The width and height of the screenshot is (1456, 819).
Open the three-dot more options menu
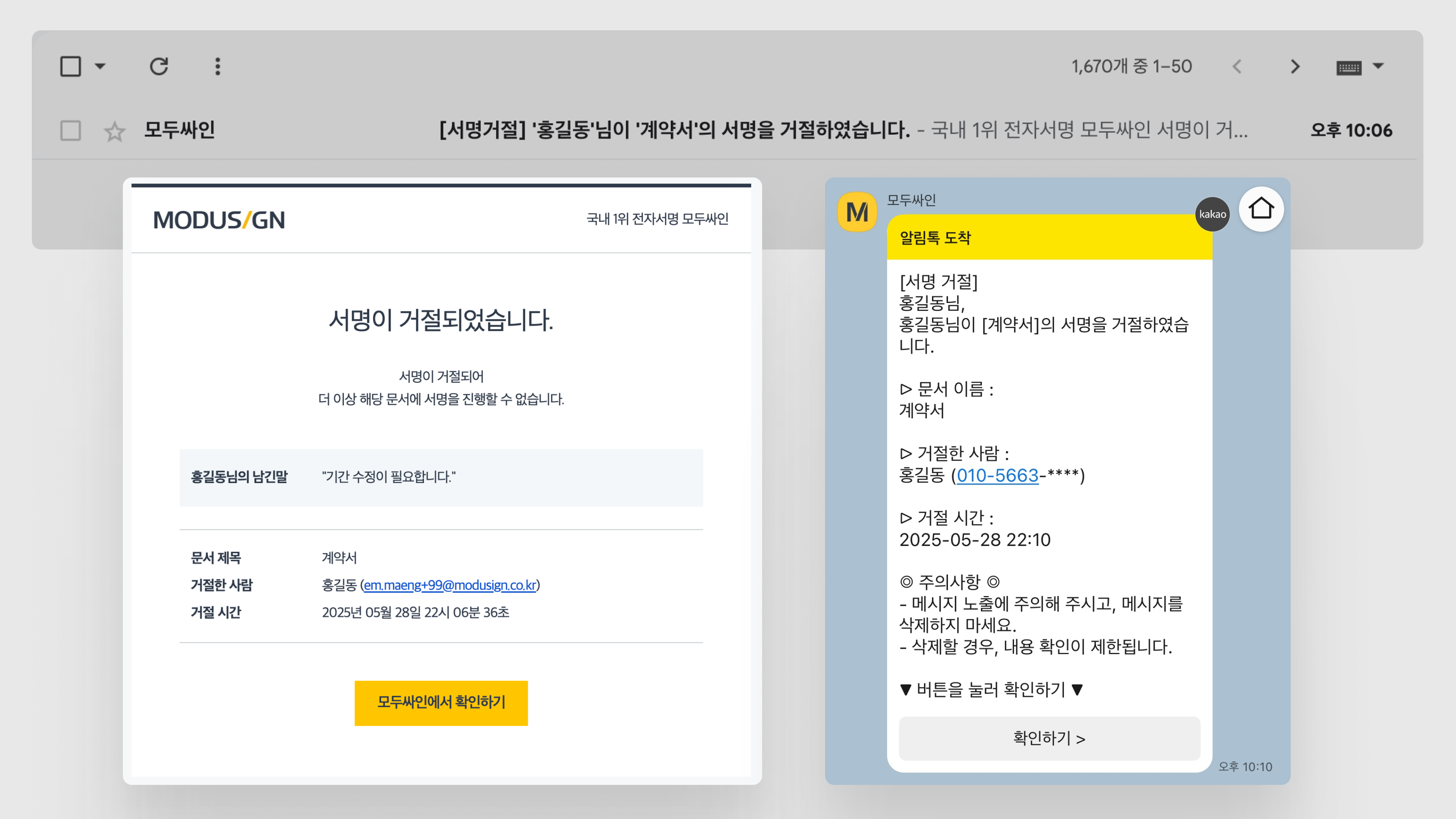click(x=218, y=67)
